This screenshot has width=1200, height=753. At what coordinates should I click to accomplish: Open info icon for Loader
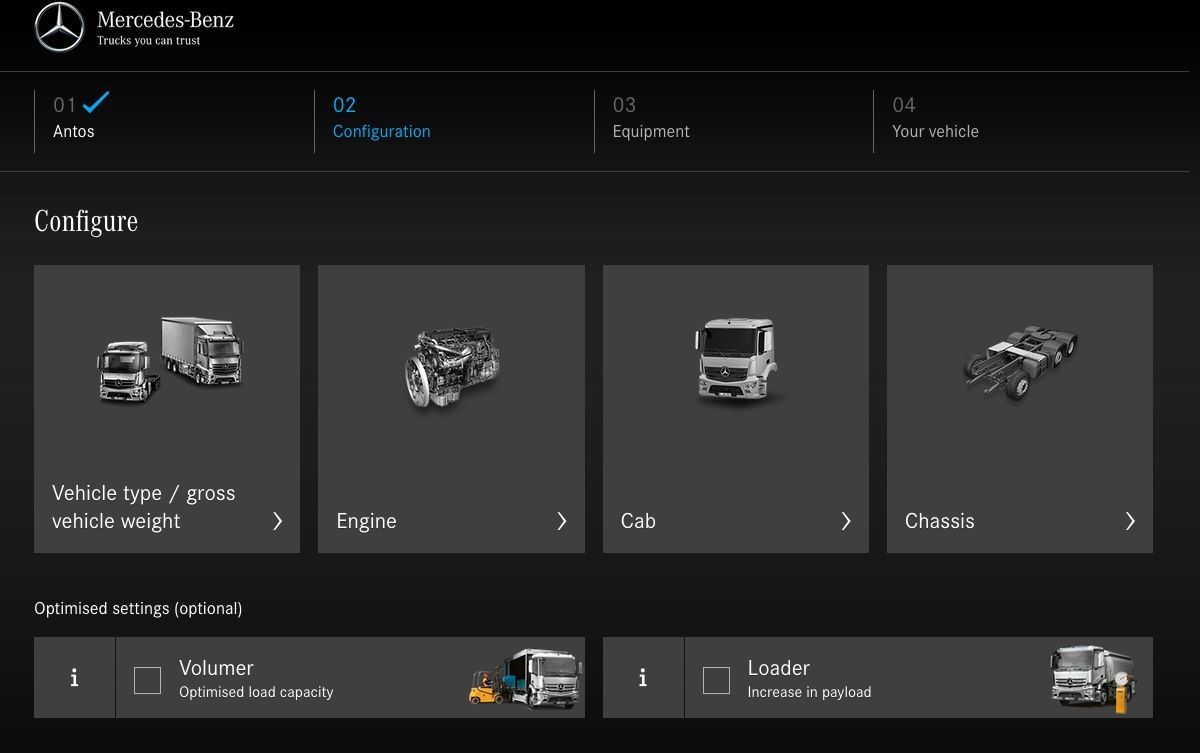643,678
